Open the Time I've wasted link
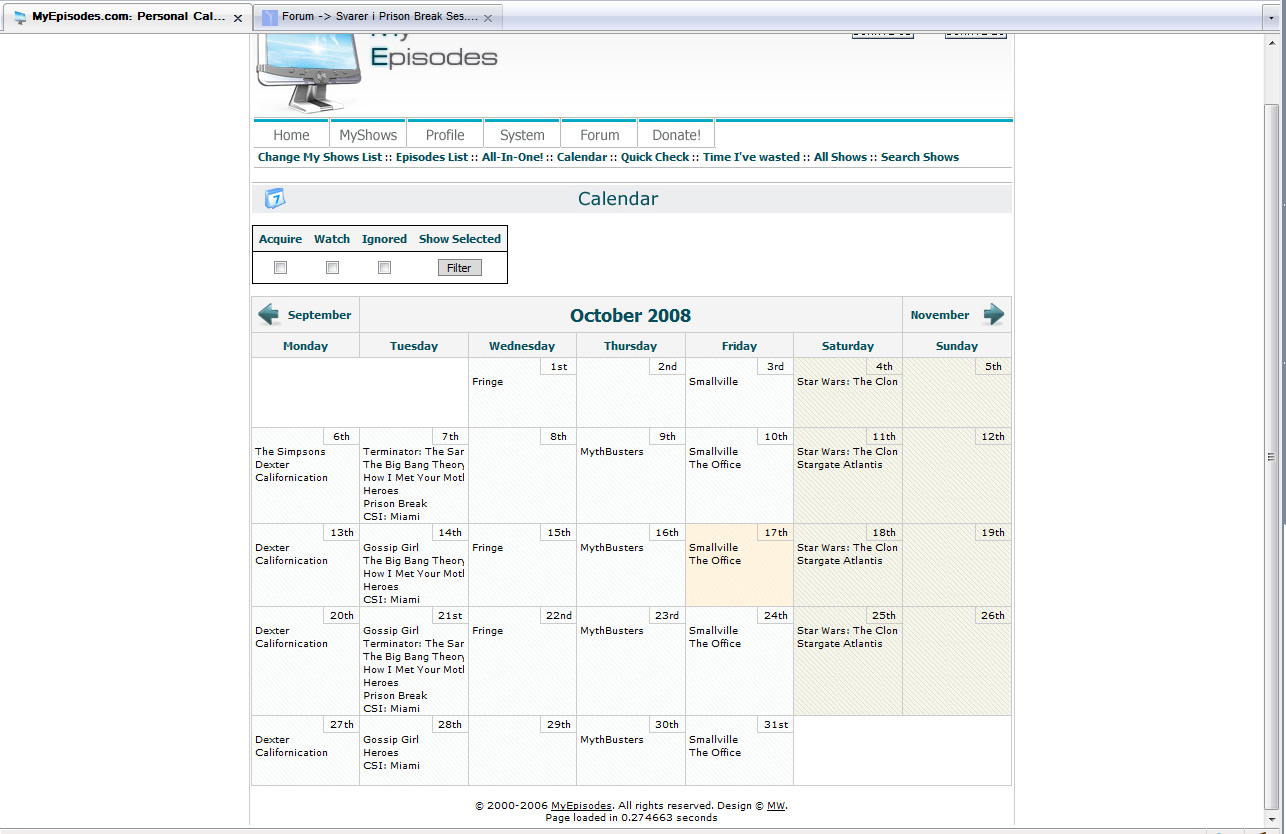The width and height of the screenshot is (1286, 834). [x=752, y=157]
